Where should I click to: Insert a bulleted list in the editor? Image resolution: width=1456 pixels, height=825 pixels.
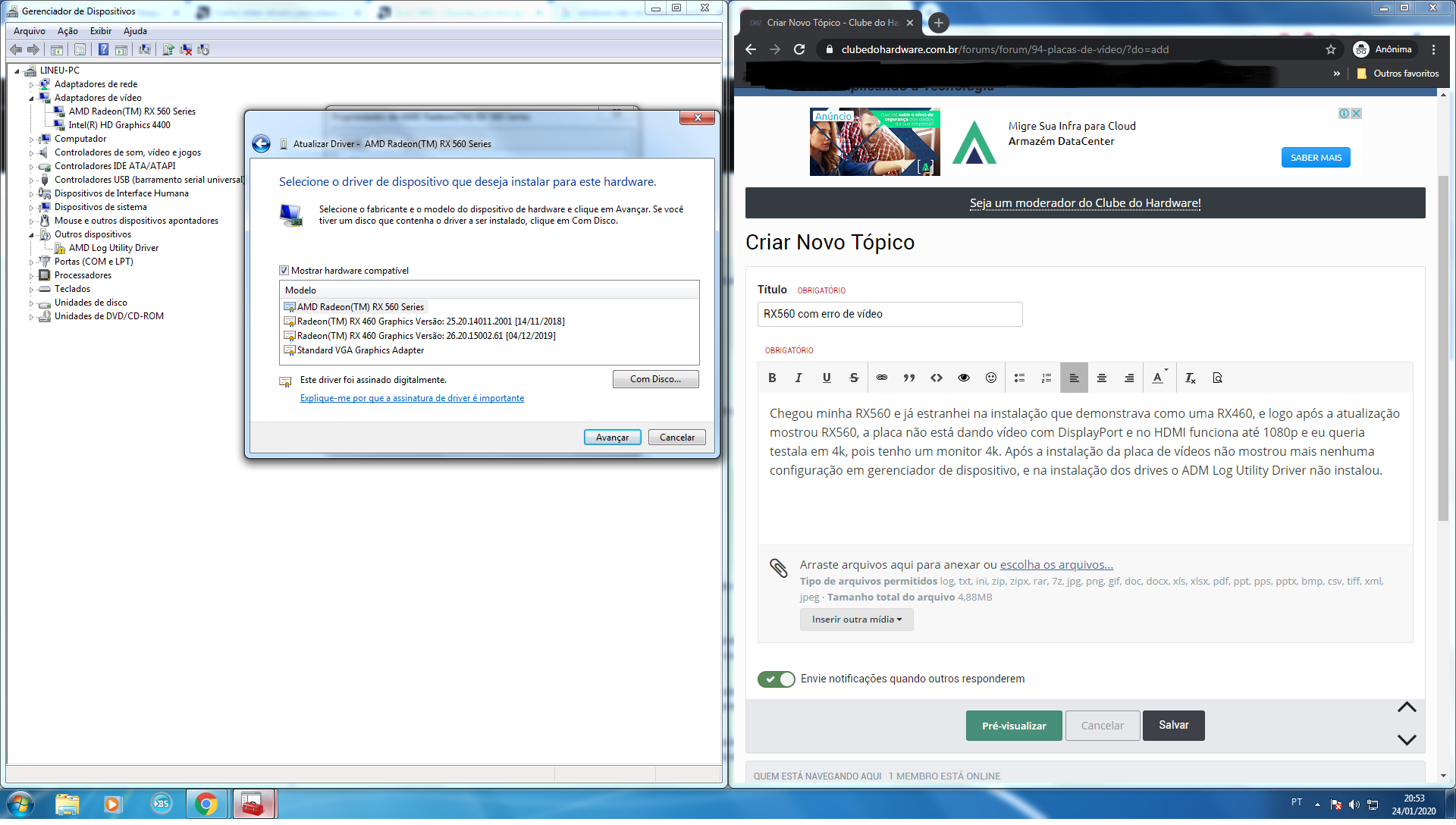pos(1019,378)
